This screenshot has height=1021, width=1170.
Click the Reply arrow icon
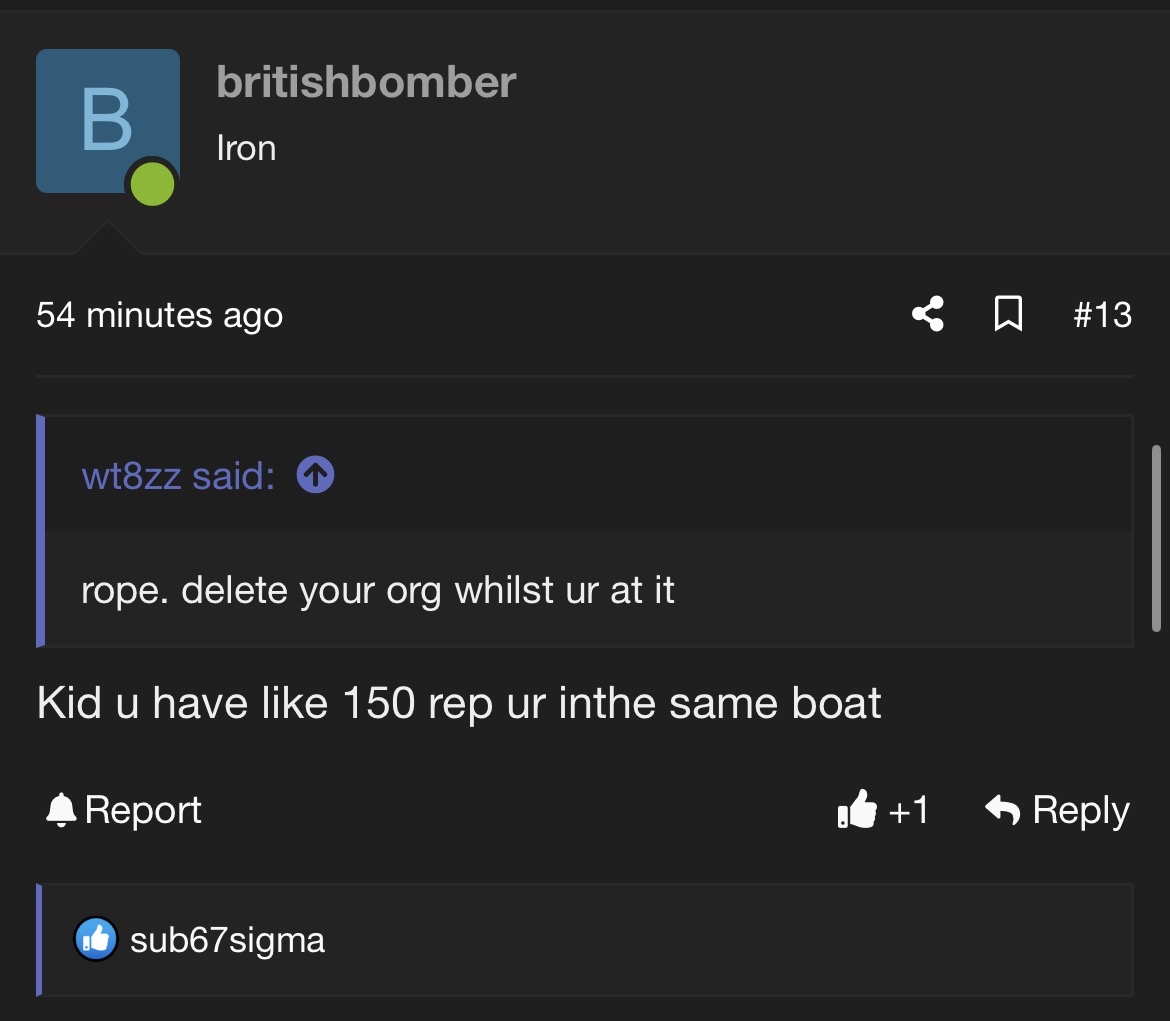(x=1003, y=809)
